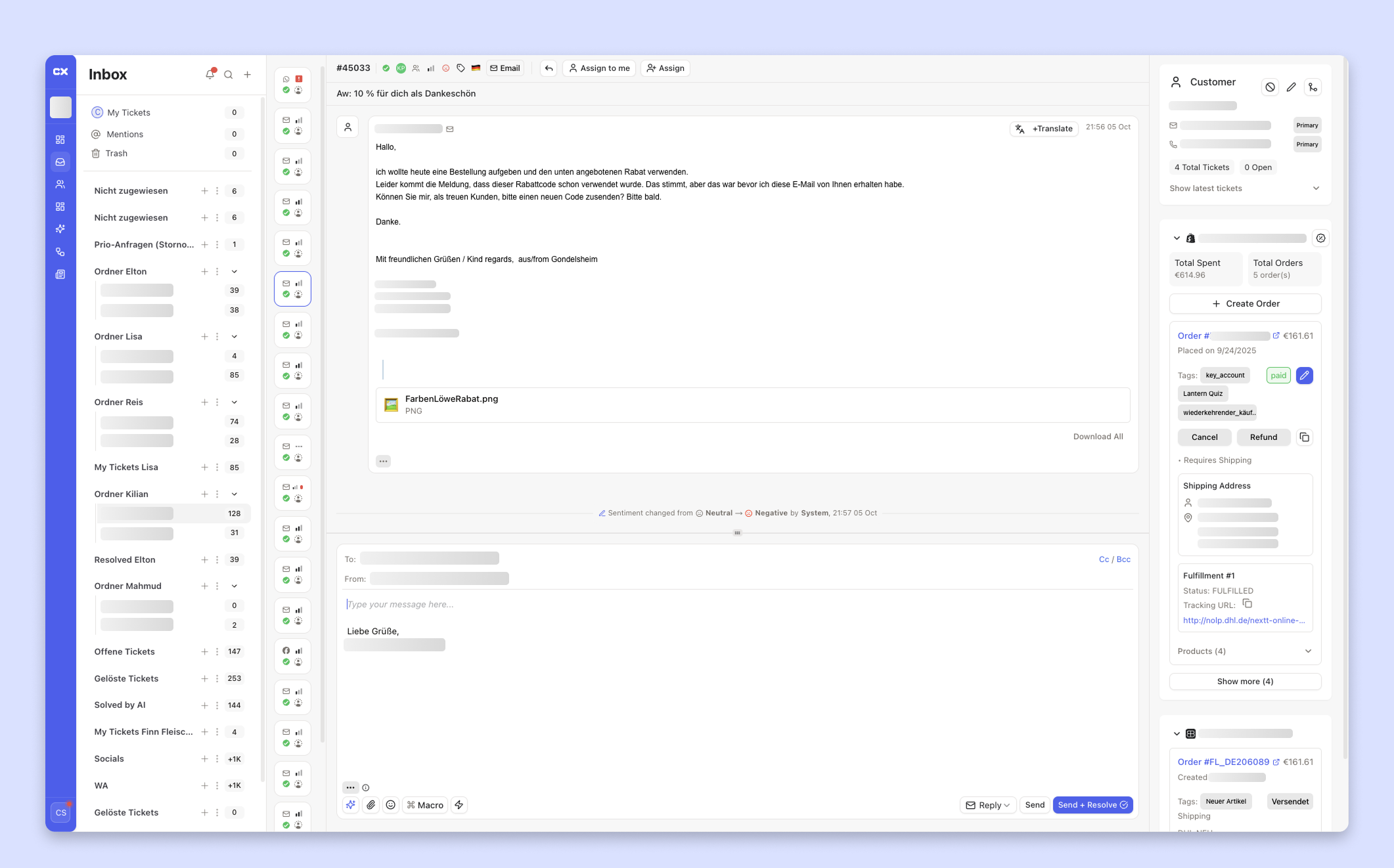1394x868 pixels.
Task: Collapse the Ordner Elton folder
Action: coord(235,272)
